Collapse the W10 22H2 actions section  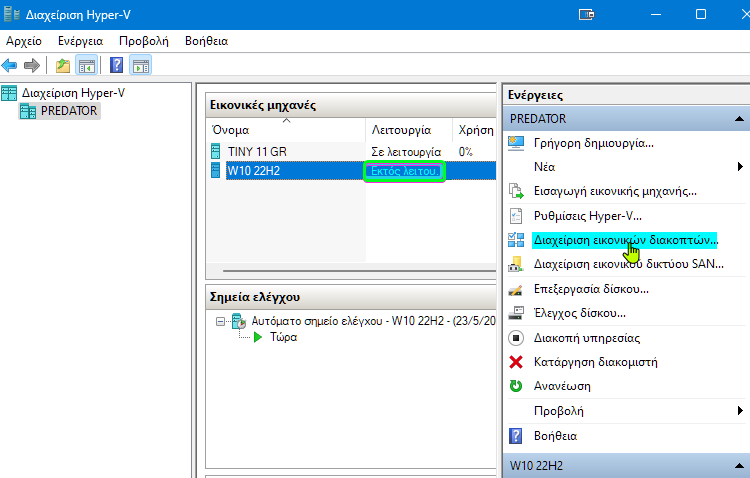(x=739, y=466)
